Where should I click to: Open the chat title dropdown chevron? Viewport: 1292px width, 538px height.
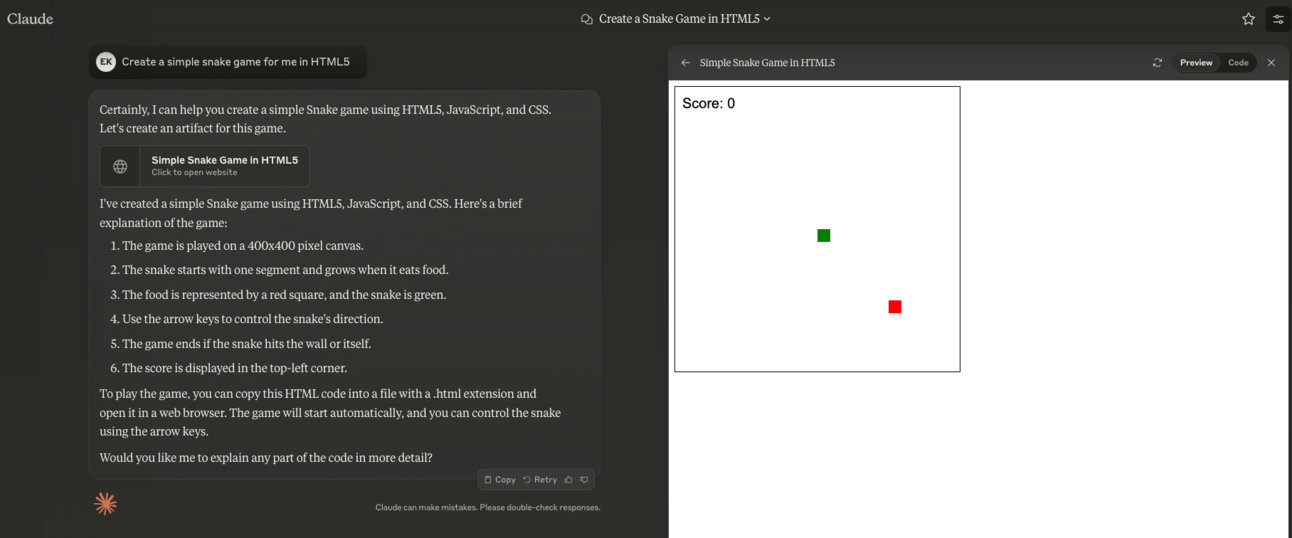767,19
